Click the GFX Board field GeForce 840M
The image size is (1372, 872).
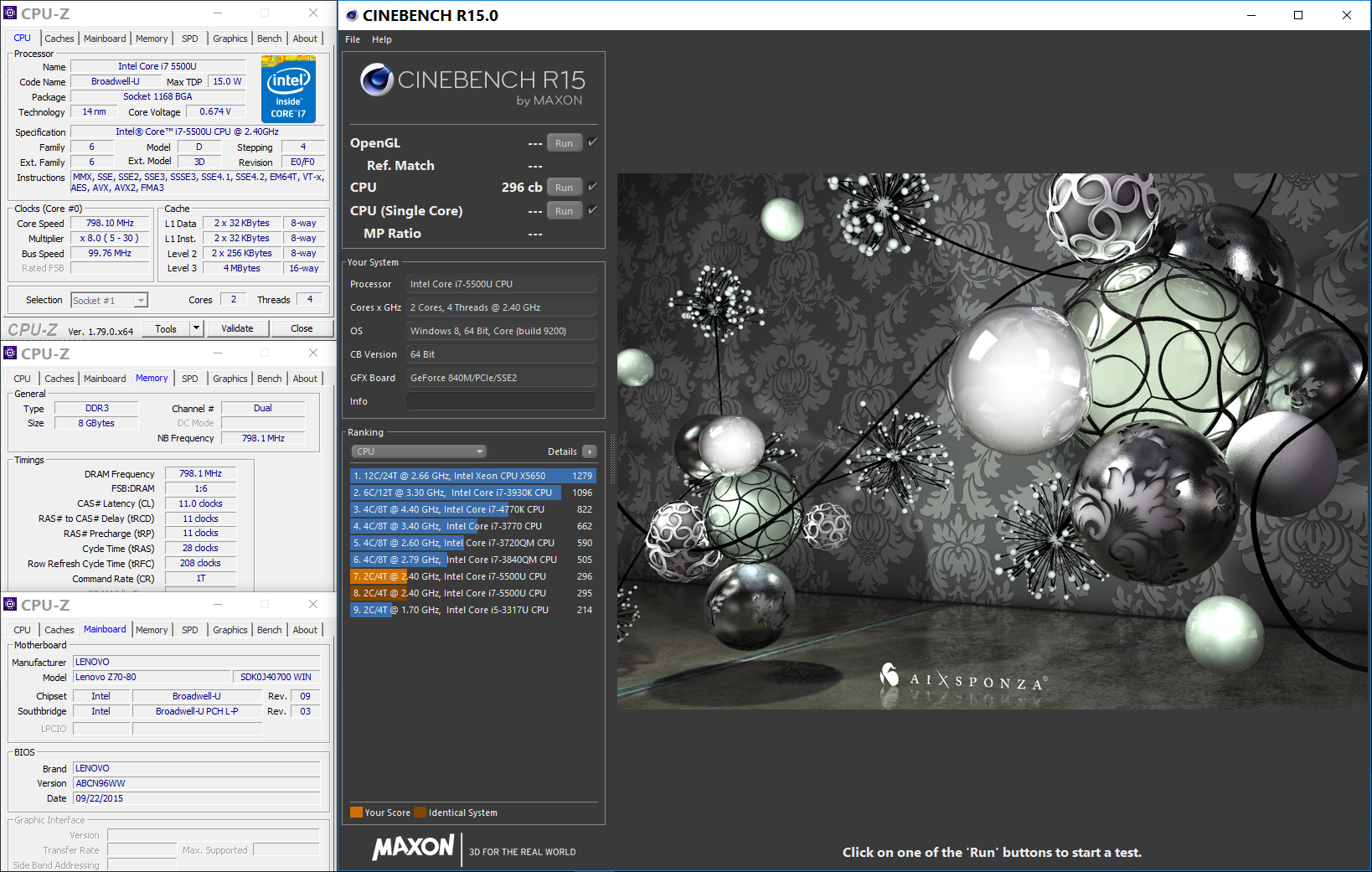[x=501, y=378]
